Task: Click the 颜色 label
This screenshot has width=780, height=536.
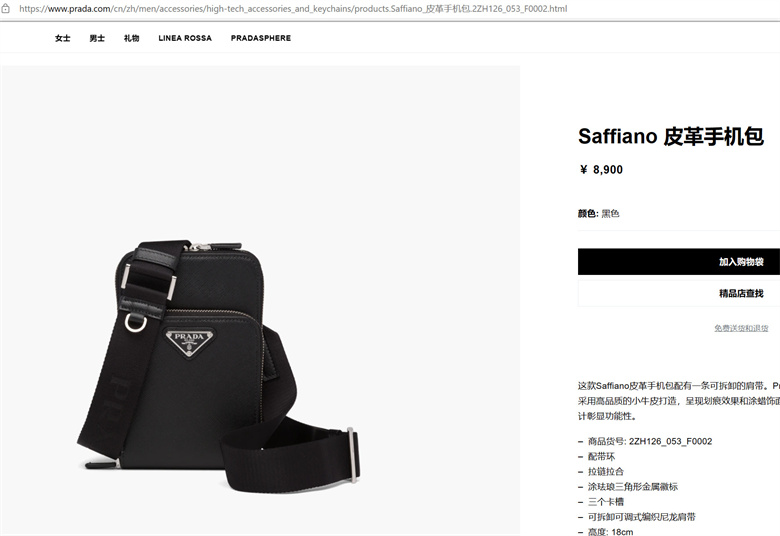Action: point(587,214)
